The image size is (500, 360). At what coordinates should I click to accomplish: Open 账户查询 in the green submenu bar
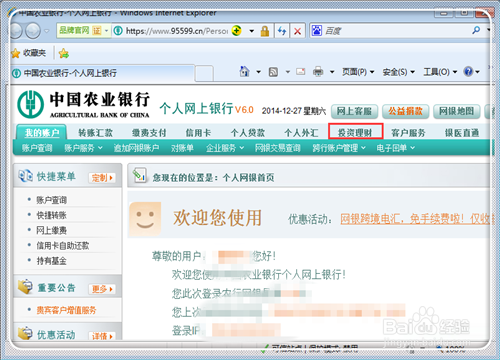coord(37,148)
